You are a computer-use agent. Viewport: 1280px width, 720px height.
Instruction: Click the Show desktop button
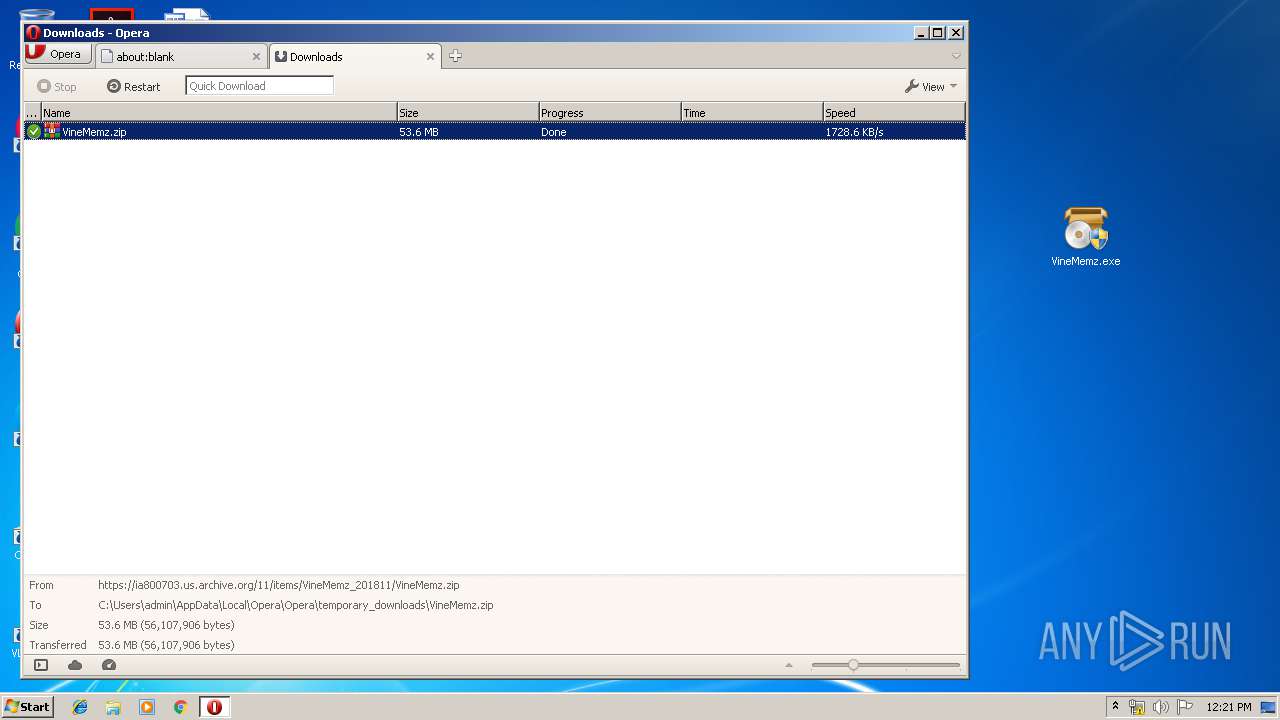click(x=1268, y=707)
